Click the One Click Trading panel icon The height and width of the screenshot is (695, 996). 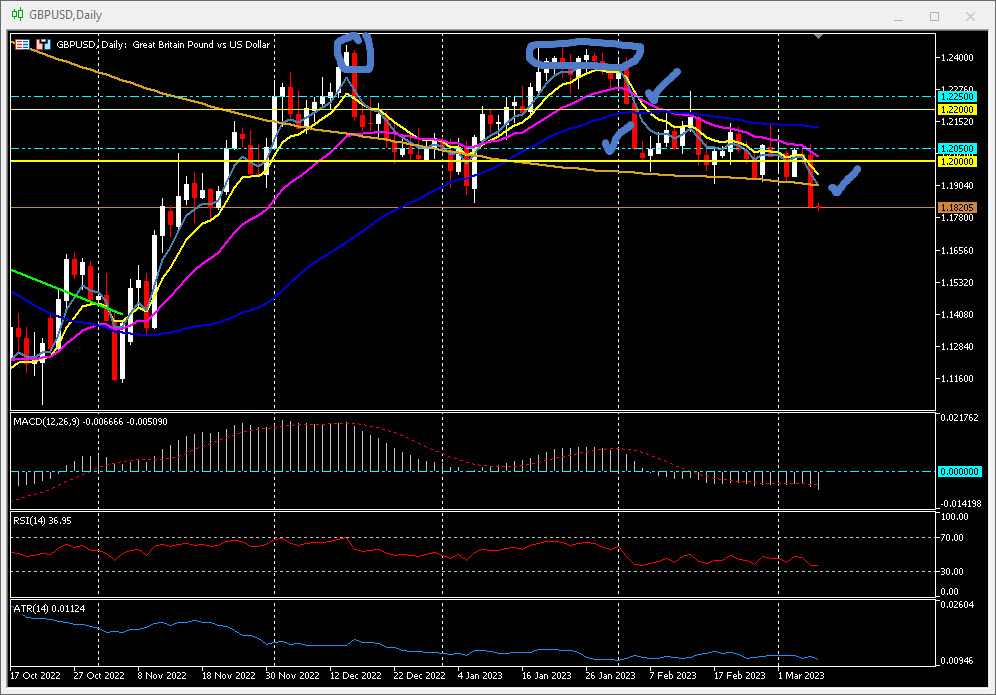tap(21, 45)
